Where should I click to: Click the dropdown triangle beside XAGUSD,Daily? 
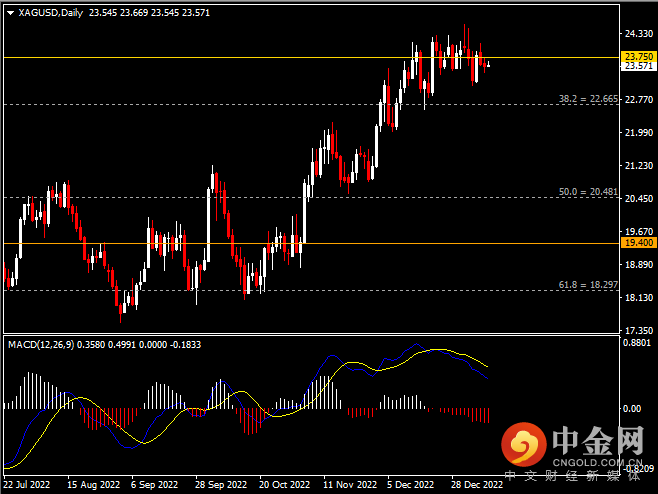[x=10, y=13]
